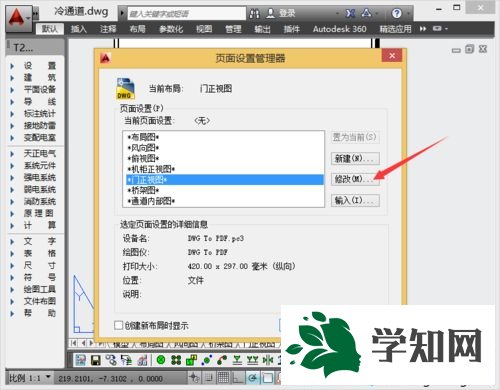Image resolution: width=500 pixels, height=390 pixels.
Task: Check the 创建新布局时显示 checkbox
Action: [118, 325]
